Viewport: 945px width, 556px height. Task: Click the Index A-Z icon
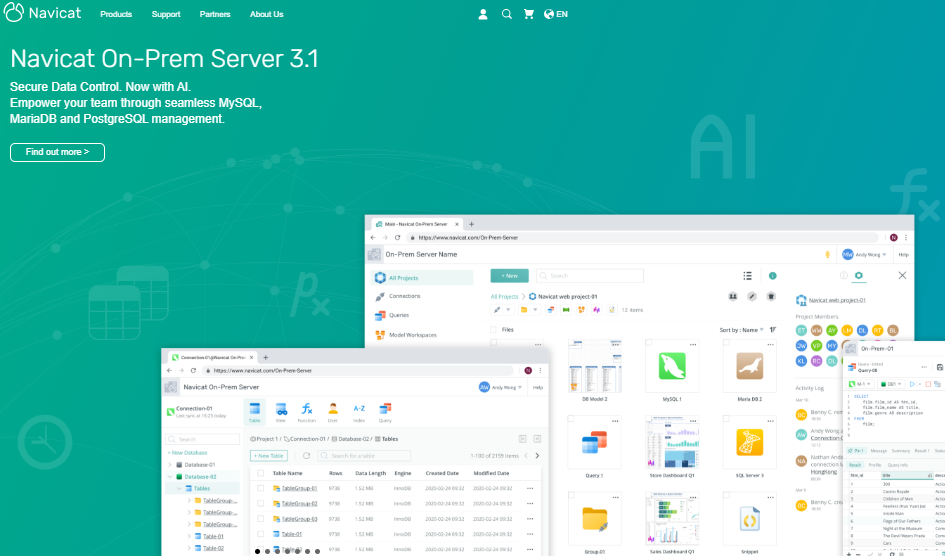click(x=359, y=413)
